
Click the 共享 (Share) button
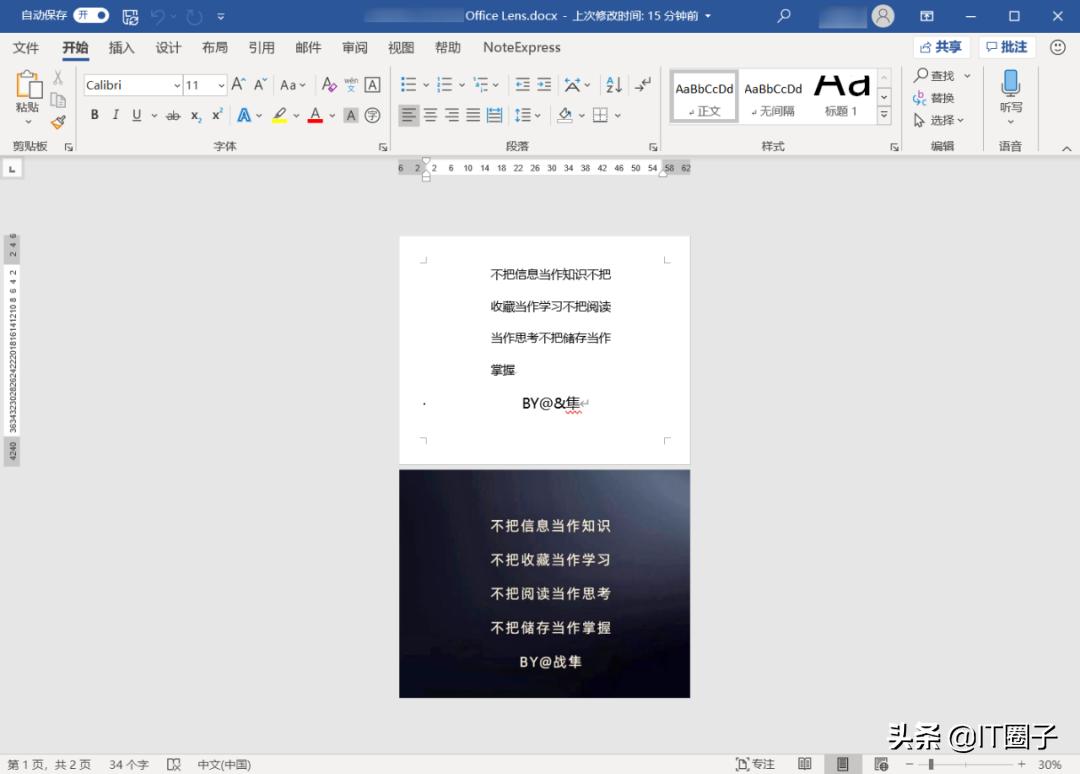click(940, 46)
